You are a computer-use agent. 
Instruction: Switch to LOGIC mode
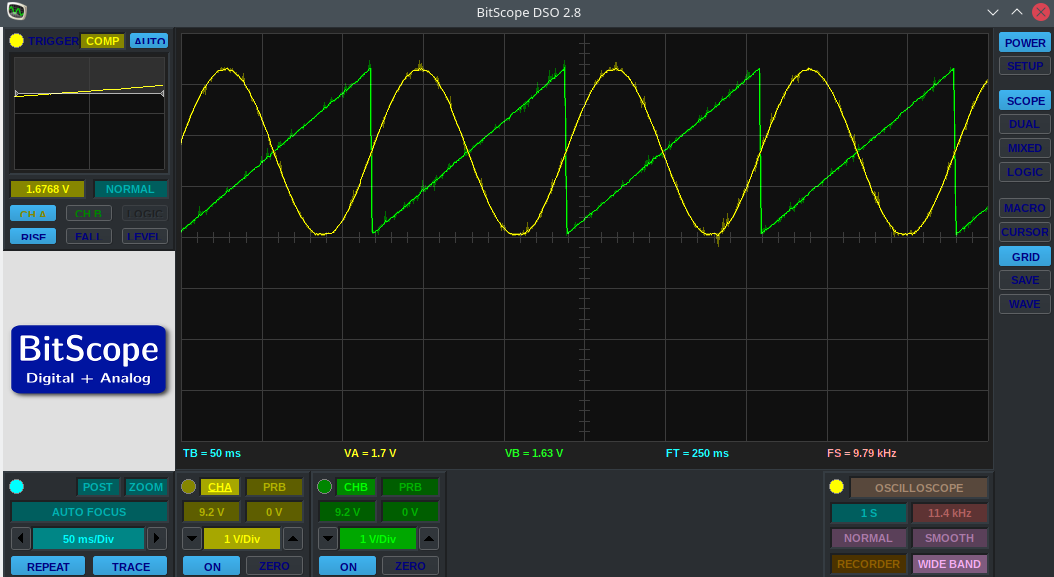[1024, 172]
